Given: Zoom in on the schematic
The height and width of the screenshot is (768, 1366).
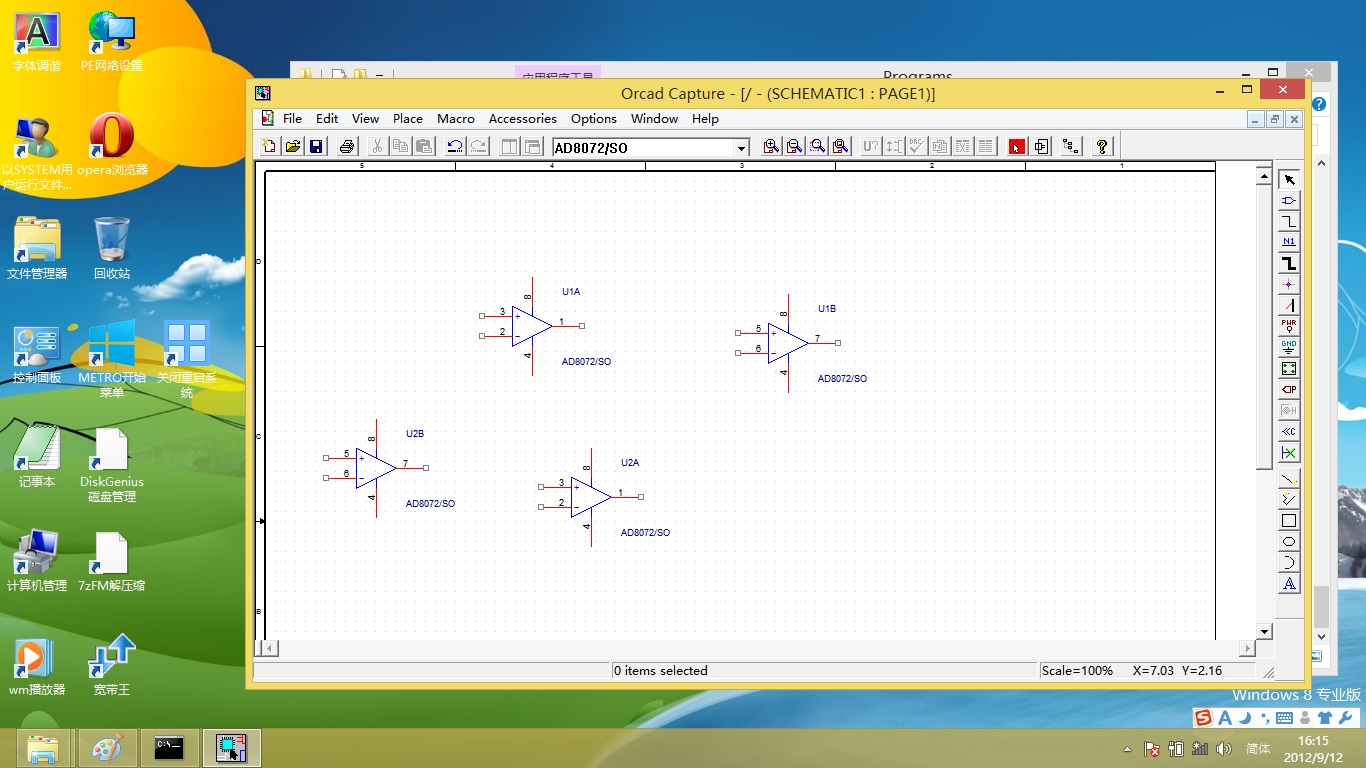Looking at the screenshot, I should pos(771,146).
